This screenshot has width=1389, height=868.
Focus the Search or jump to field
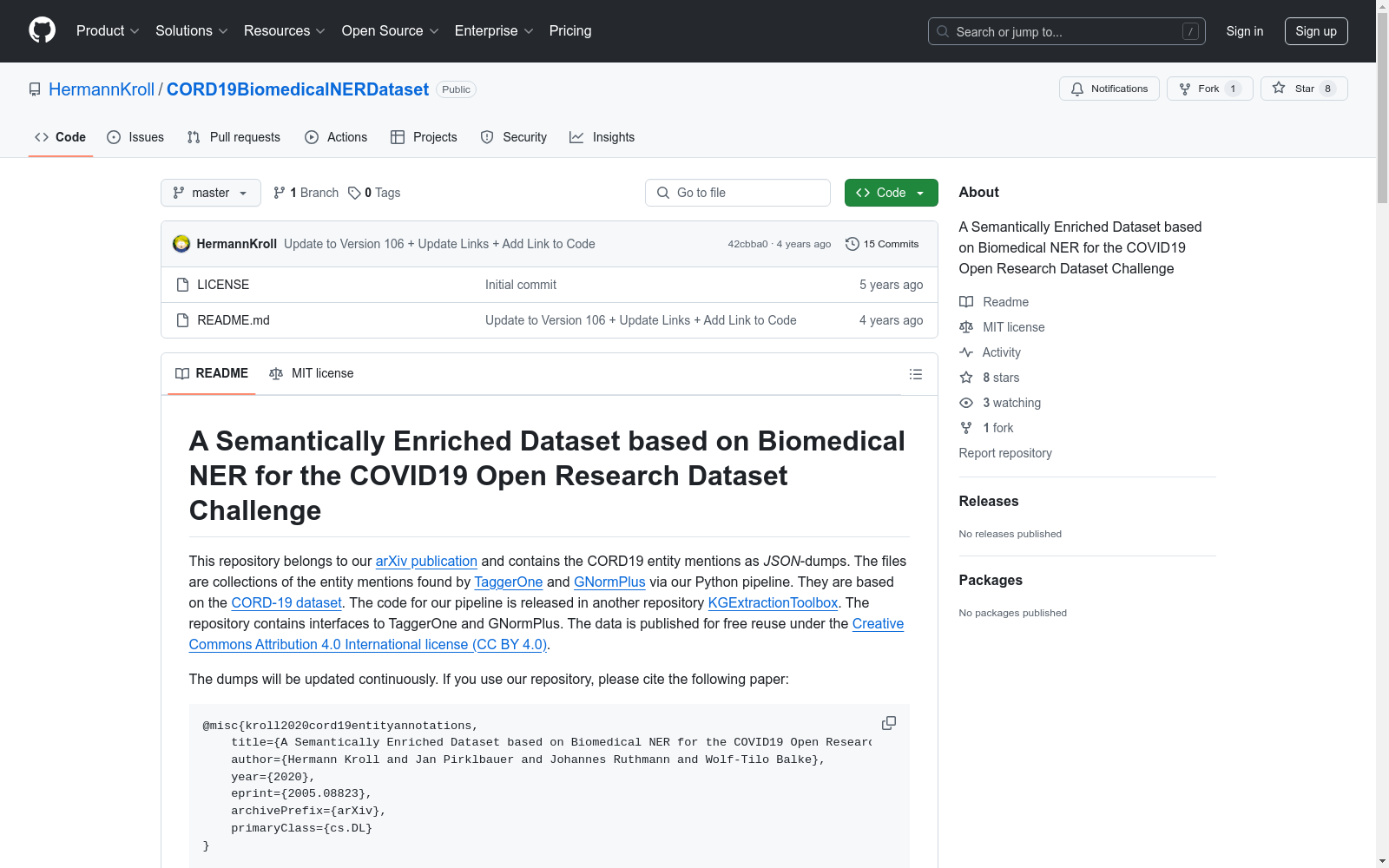[1067, 31]
